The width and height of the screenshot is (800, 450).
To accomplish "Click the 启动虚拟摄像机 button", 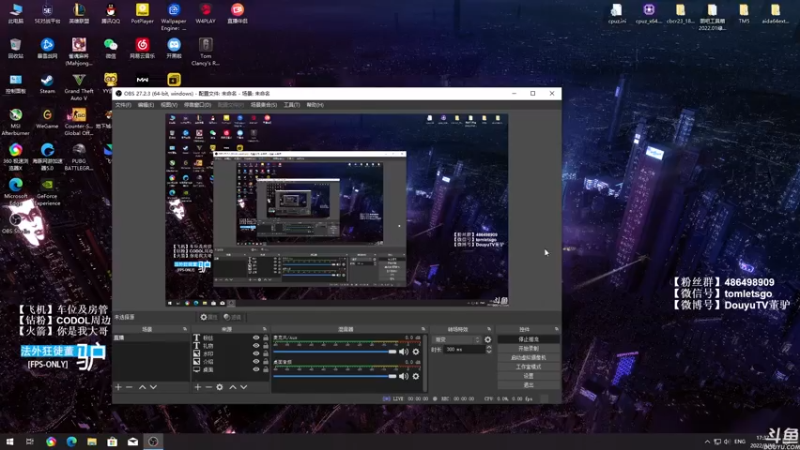I will [x=528, y=358].
